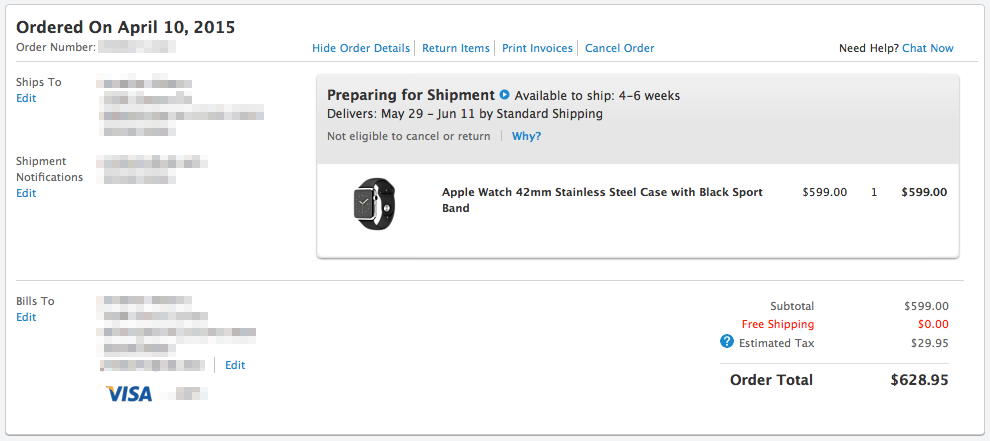Click the Cancel Order link
This screenshot has width=990, height=441.
coord(619,48)
